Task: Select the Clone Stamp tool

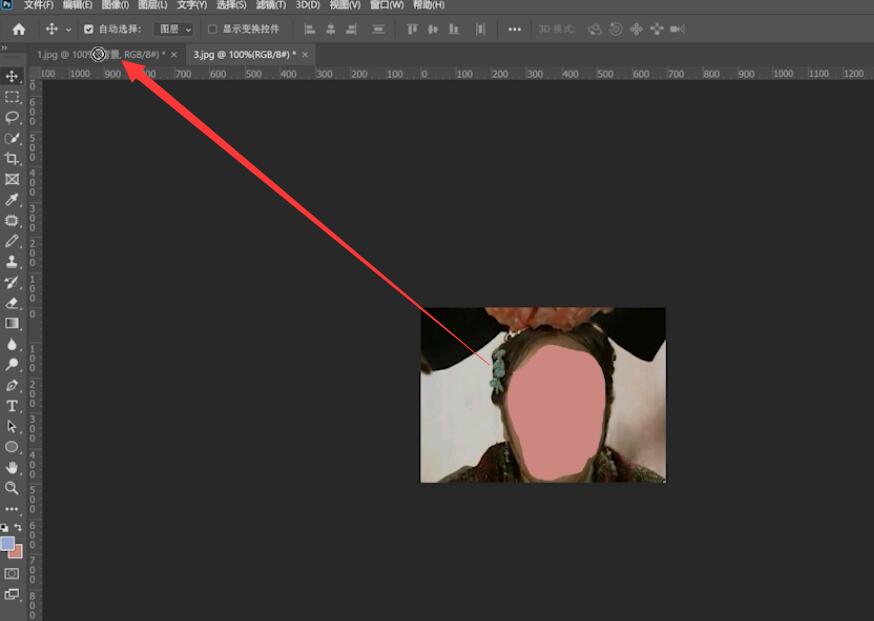Action: click(12, 261)
